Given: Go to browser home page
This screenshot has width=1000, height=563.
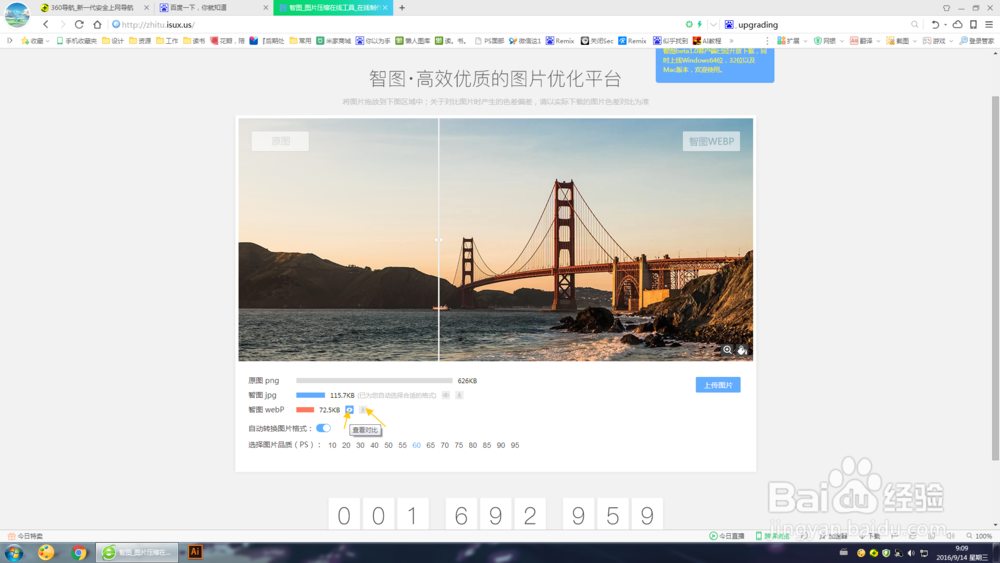Looking at the screenshot, I should pyautogui.click(x=97, y=24).
